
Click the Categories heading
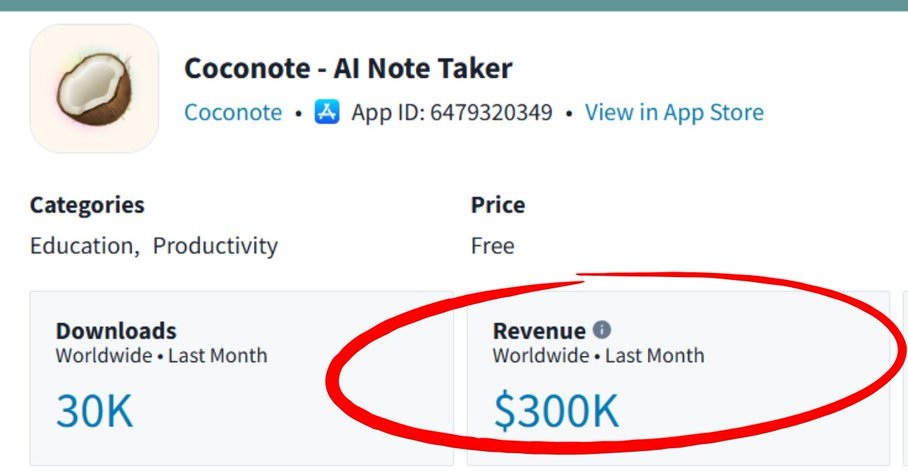[87, 205]
